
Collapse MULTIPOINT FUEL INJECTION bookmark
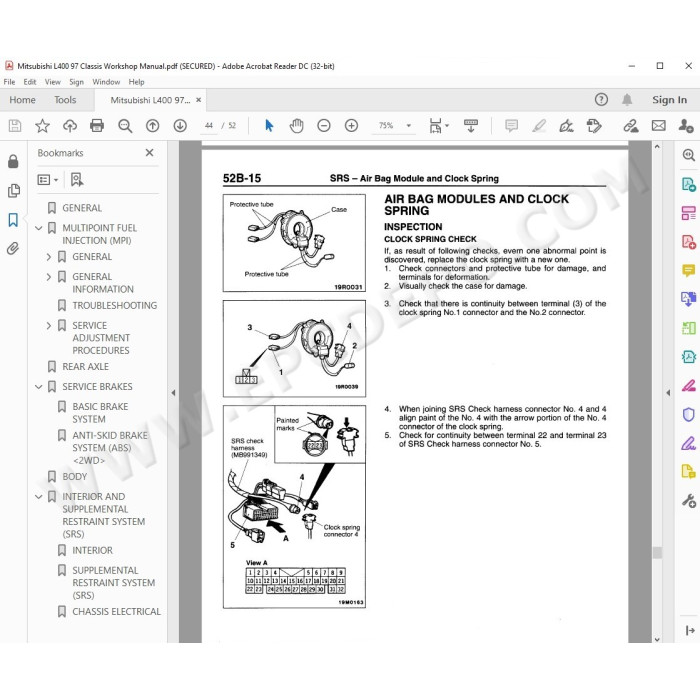[39, 228]
